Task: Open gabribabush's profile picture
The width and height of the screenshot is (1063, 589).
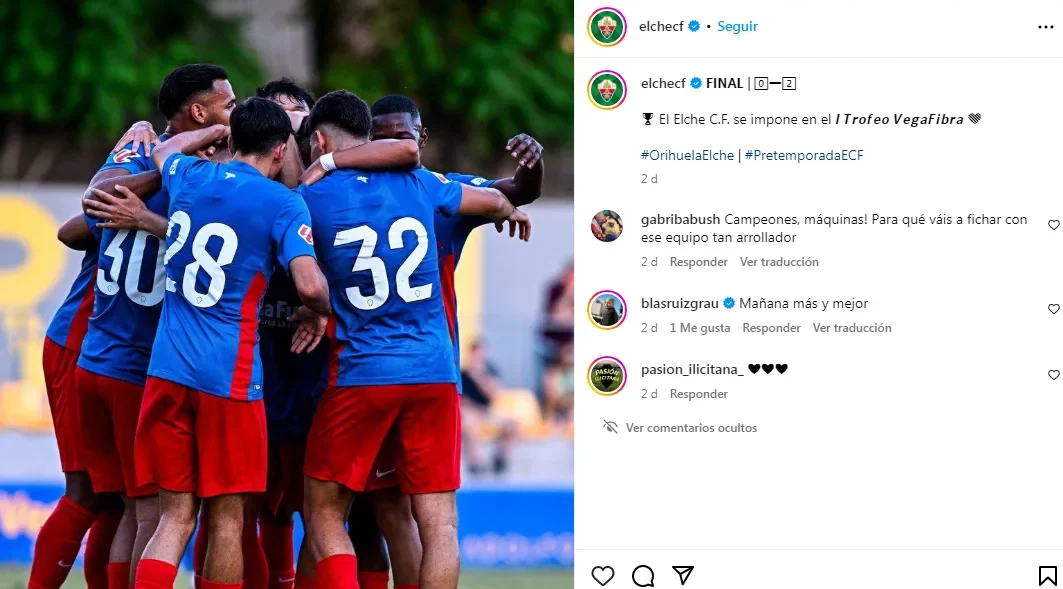Action: (x=607, y=226)
